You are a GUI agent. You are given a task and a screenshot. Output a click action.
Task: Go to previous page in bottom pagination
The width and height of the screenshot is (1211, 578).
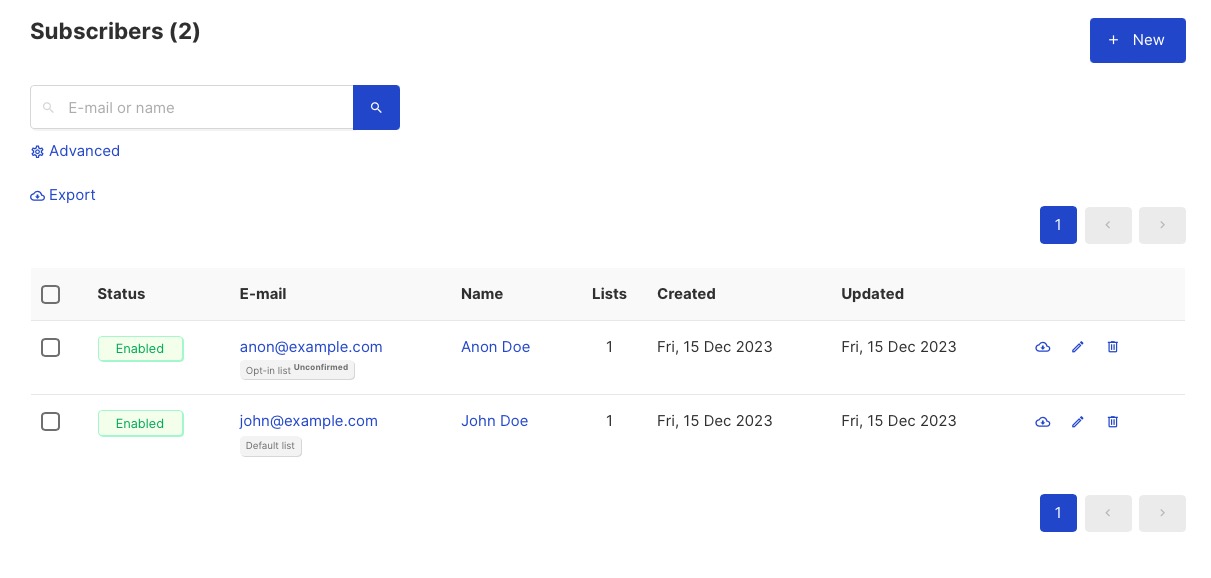pos(1108,513)
